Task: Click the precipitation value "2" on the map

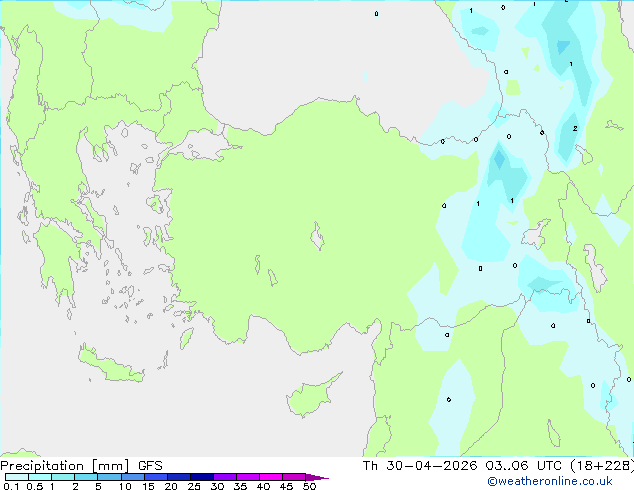Action: [x=575, y=129]
